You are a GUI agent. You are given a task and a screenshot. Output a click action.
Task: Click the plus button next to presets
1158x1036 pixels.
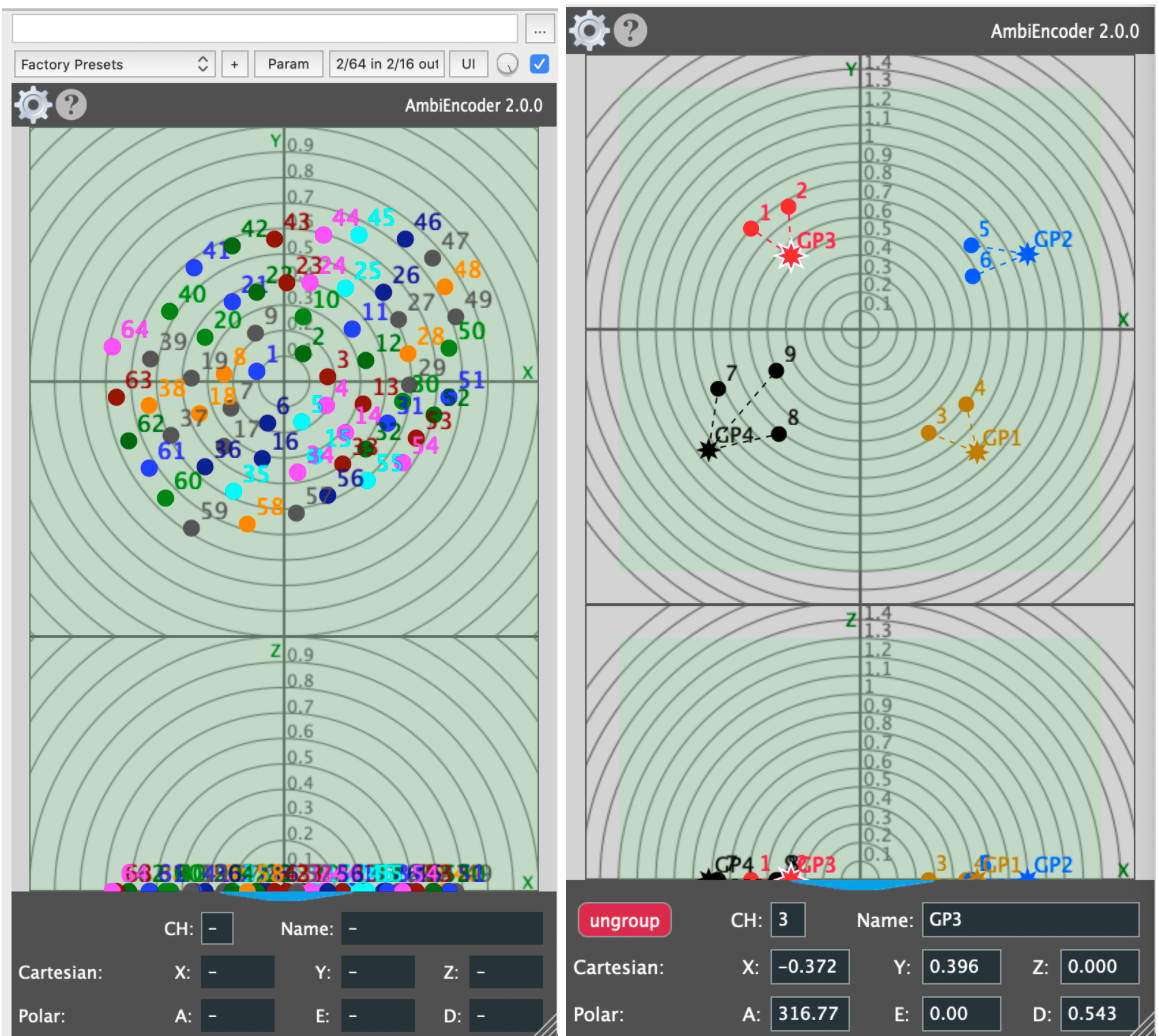point(235,64)
